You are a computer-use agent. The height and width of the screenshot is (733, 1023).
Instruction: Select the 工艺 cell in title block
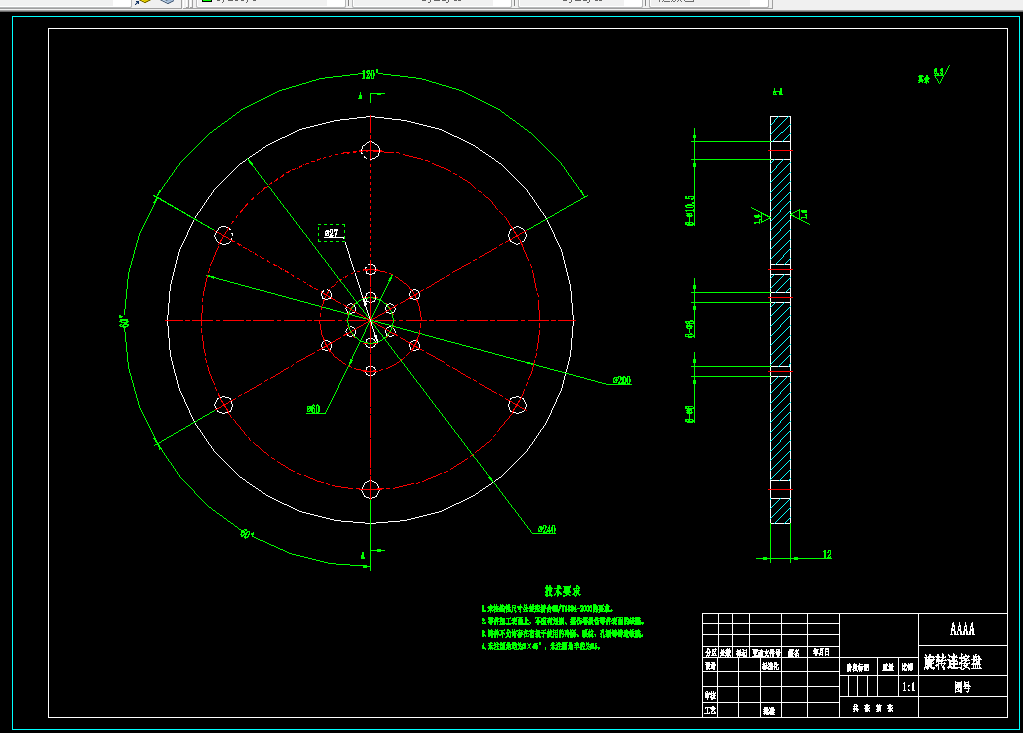[710, 710]
